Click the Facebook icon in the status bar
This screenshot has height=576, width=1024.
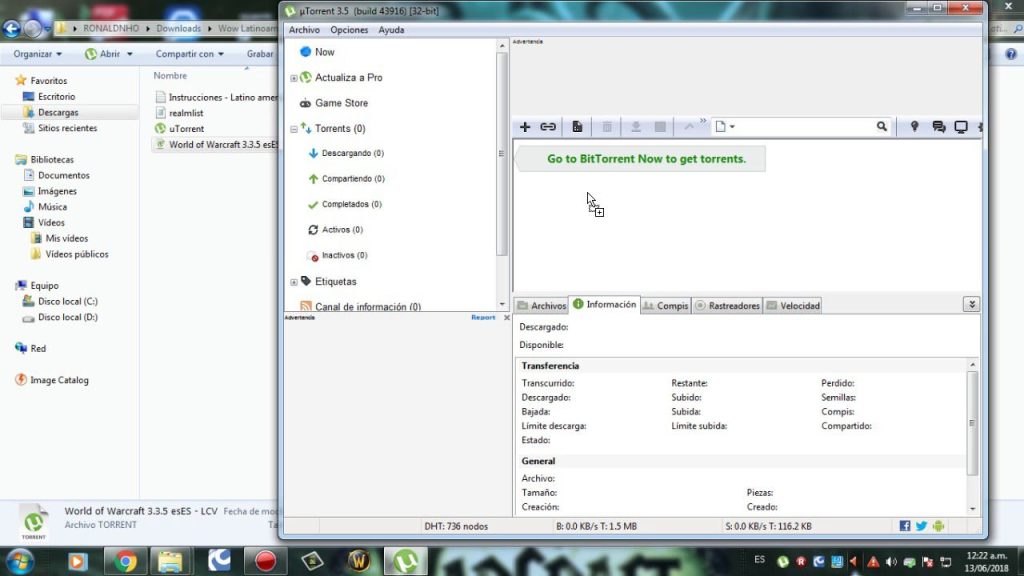coord(904,525)
